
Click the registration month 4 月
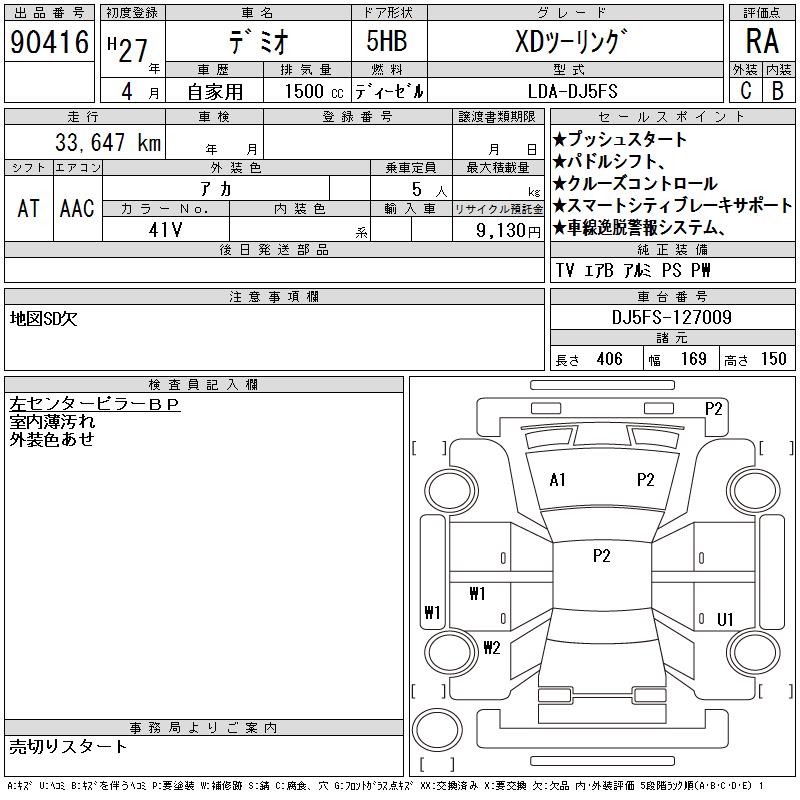pos(140,92)
